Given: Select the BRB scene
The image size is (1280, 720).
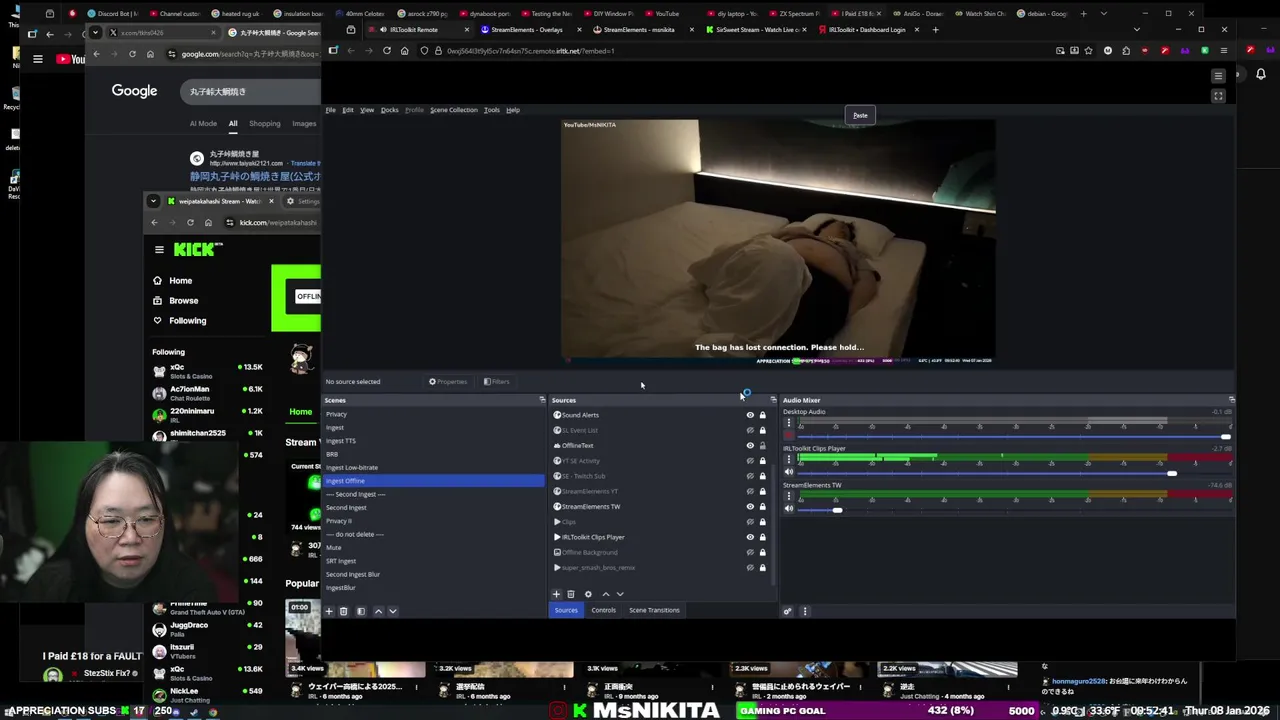Looking at the screenshot, I should pyautogui.click(x=434, y=454).
